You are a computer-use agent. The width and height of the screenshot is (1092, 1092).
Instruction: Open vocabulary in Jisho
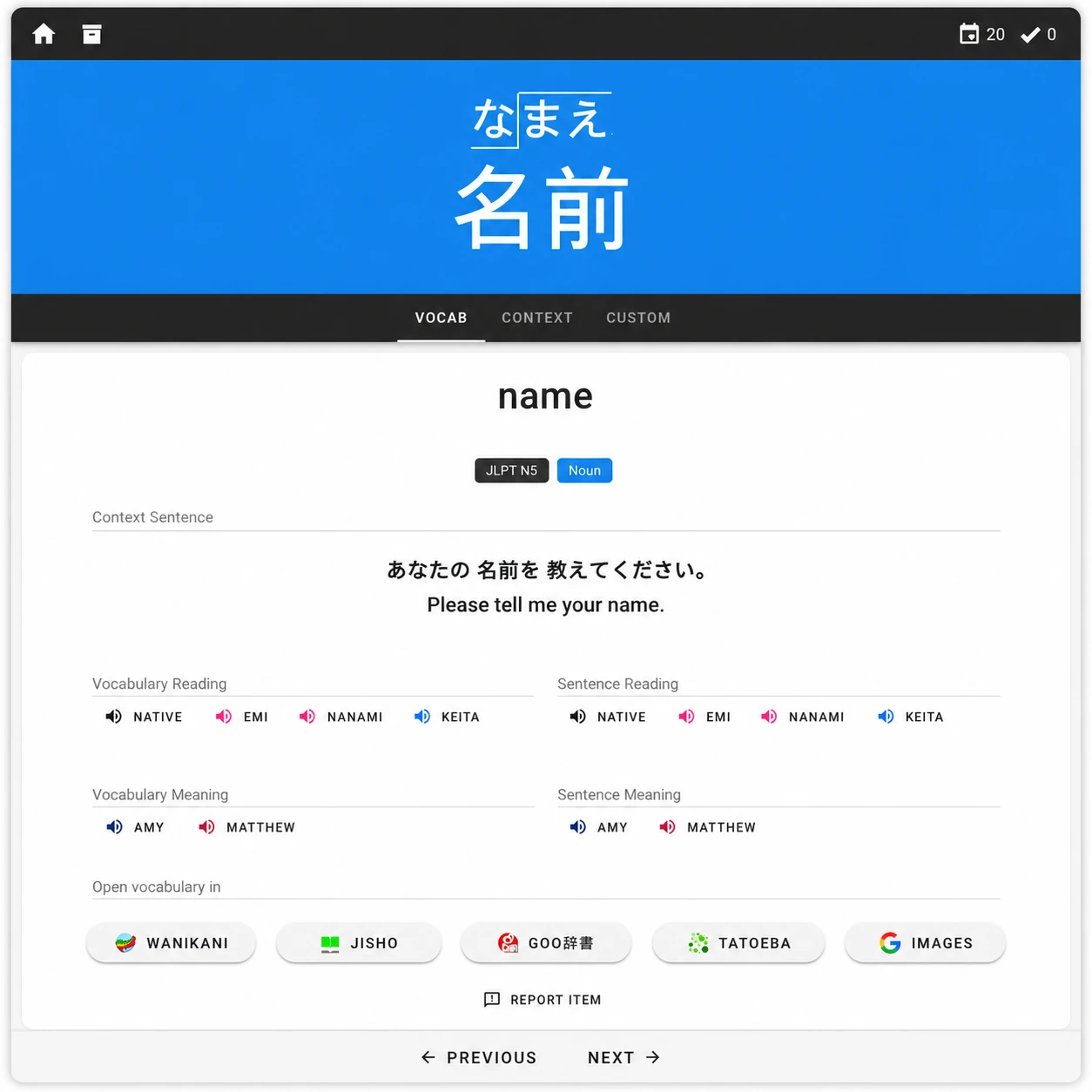click(359, 943)
